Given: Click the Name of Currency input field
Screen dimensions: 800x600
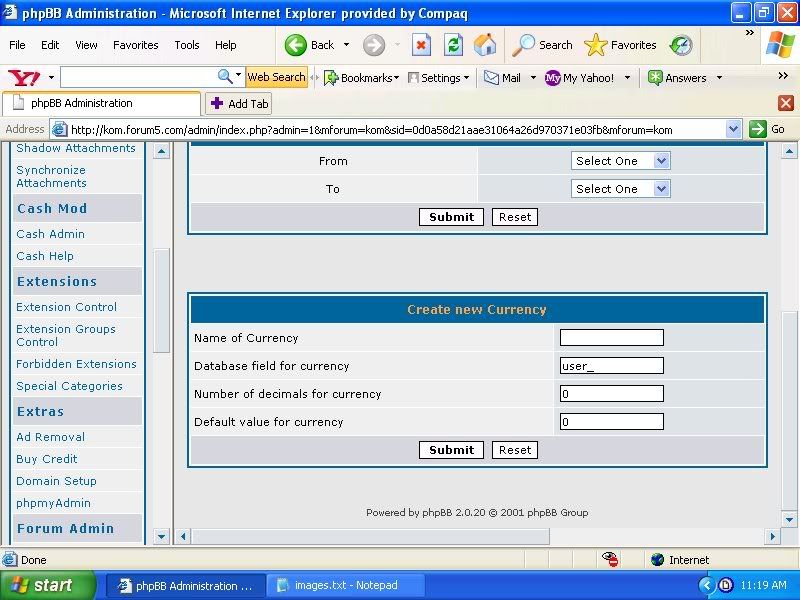Looking at the screenshot, I should pos(611,338).
